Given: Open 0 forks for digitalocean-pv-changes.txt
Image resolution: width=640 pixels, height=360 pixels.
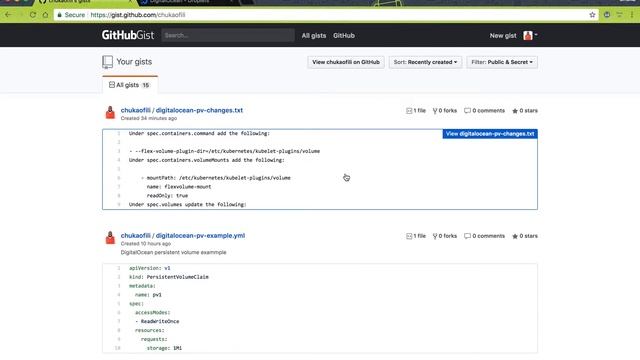Looking at the screenshot, I should click(x=444, y=111).
